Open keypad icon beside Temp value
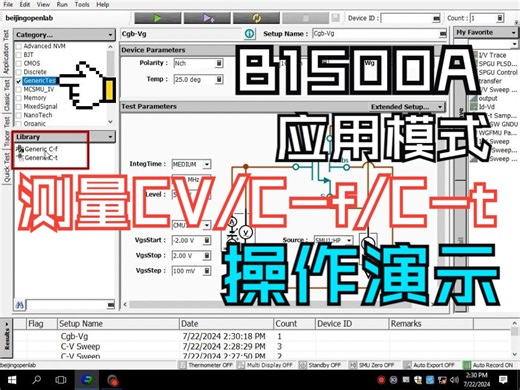Viewport: 520px width, 390px height. tap(219, 79)
